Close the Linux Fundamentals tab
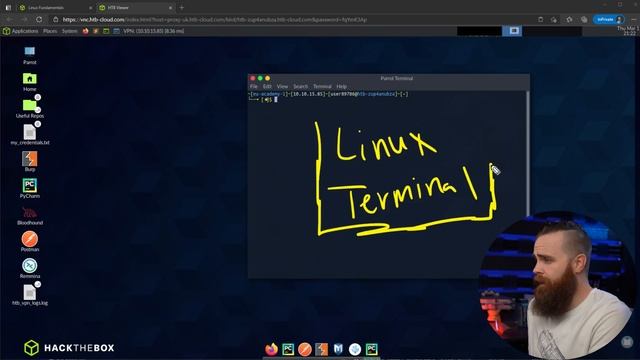The height and width of the screenshot is (360, 640). click(90, 7)
